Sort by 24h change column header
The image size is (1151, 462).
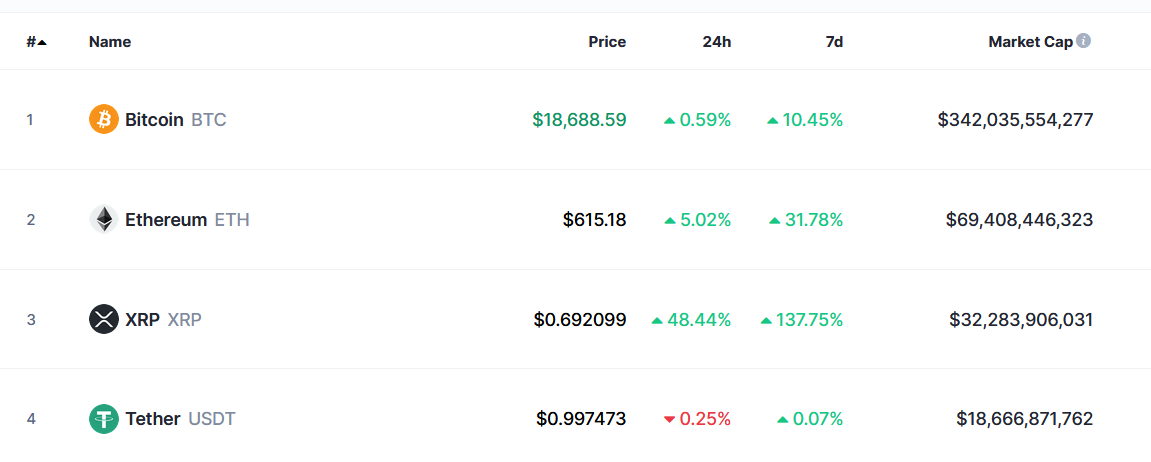(x=716, y=42)
